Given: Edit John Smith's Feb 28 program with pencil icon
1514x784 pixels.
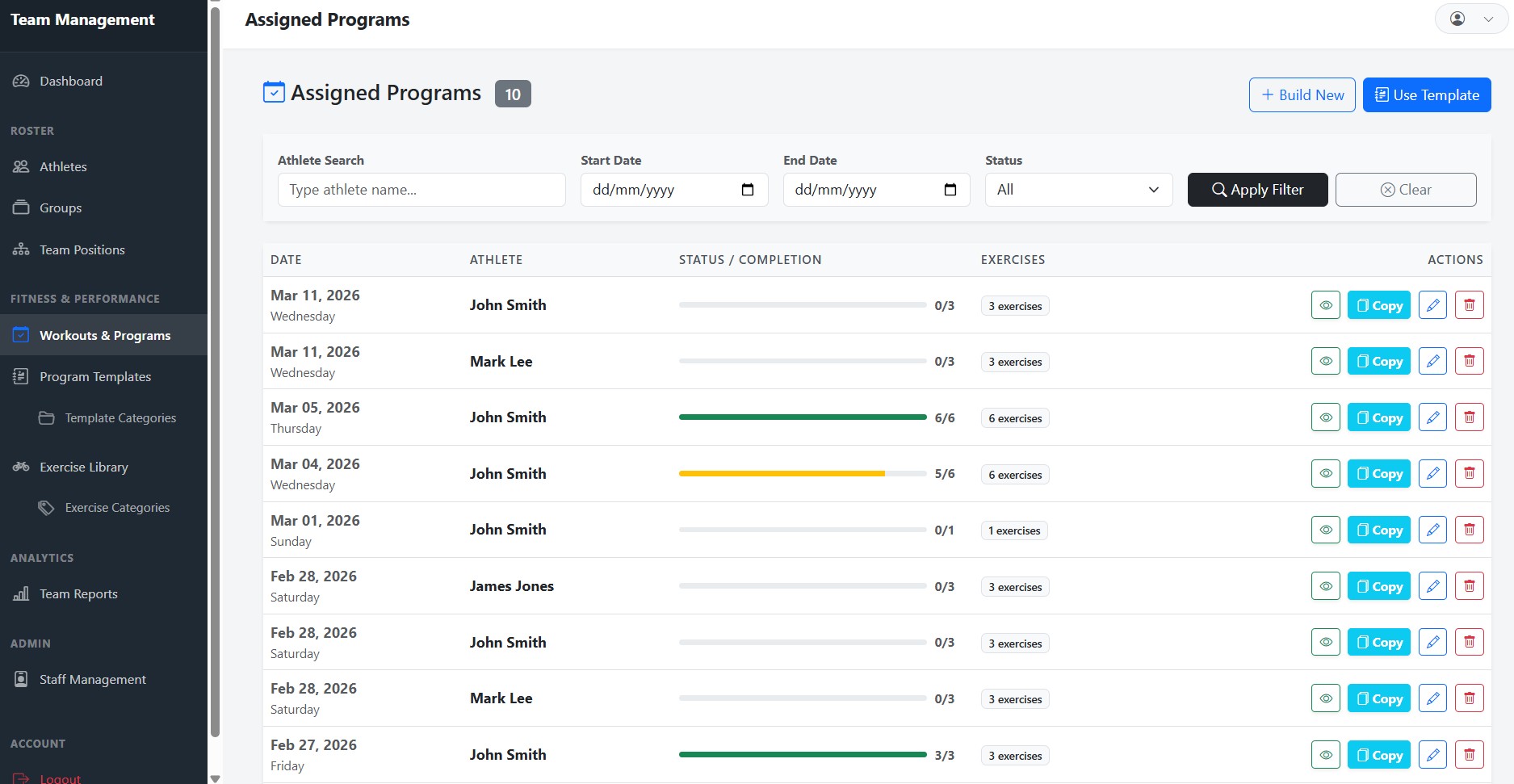Looking at the screenshot, I should (x=1432, y=642).
